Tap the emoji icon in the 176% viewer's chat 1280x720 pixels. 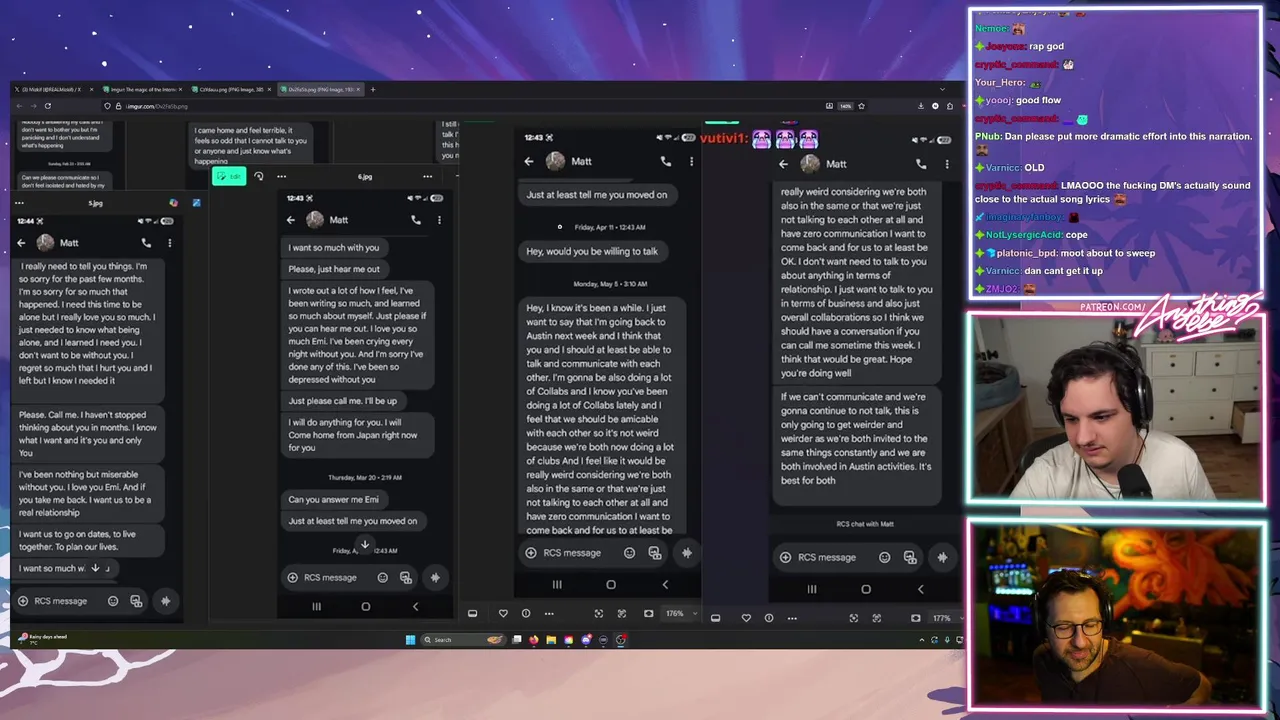coord(629,553)
